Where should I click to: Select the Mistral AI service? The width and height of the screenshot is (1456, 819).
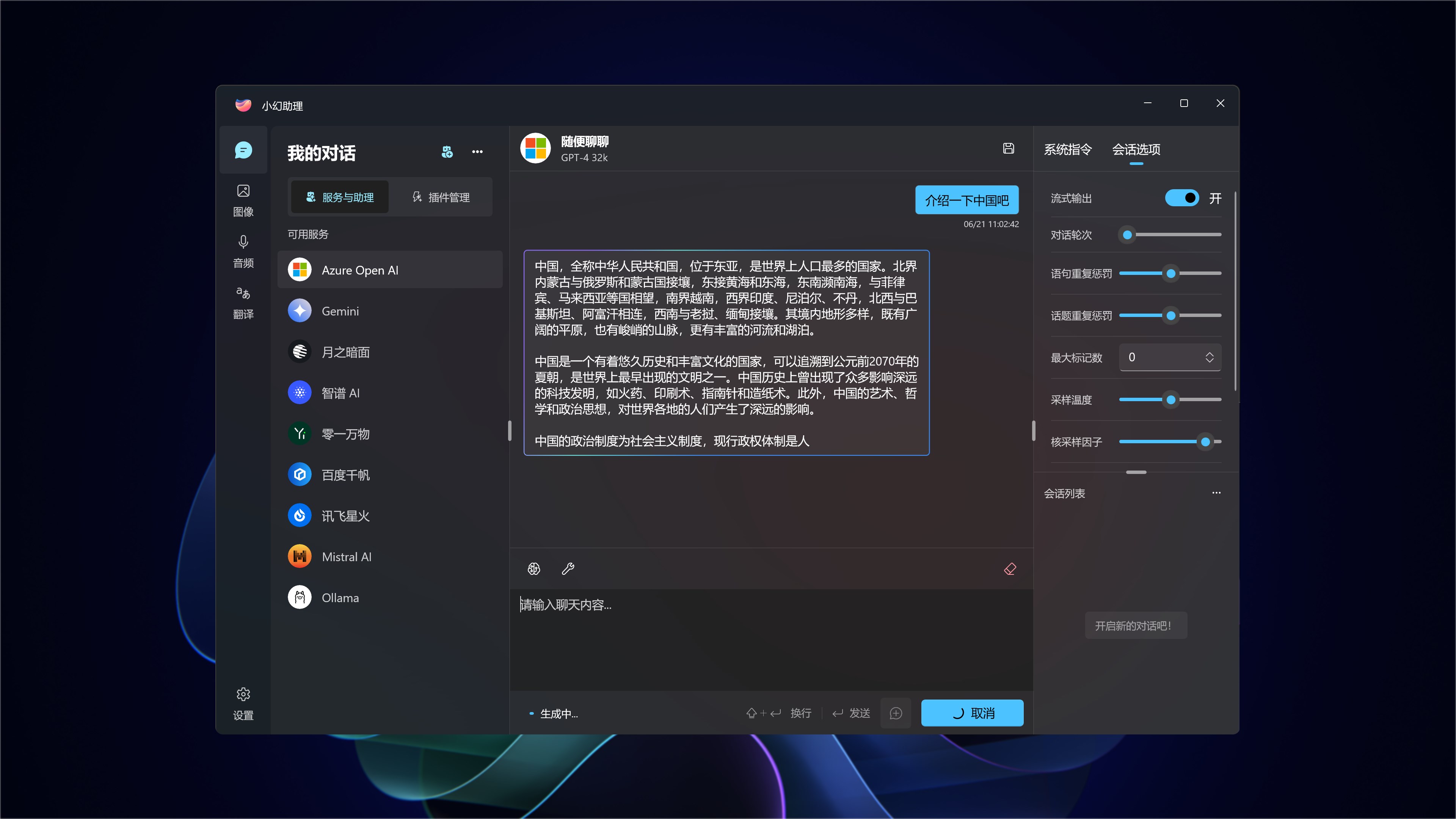pos(390,557)
